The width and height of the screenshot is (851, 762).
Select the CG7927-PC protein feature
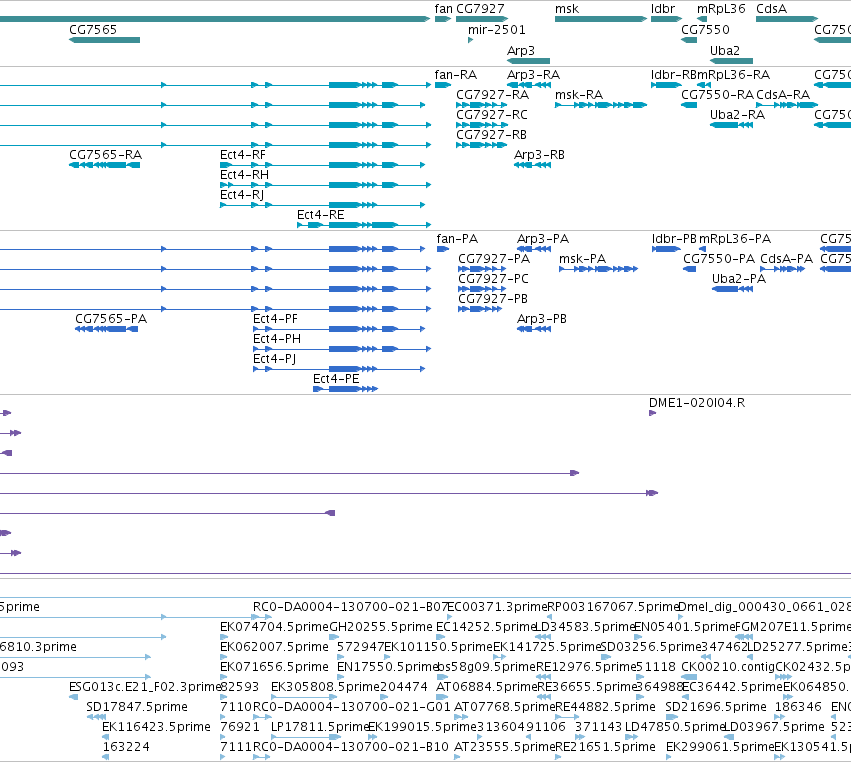pos(480,289)
